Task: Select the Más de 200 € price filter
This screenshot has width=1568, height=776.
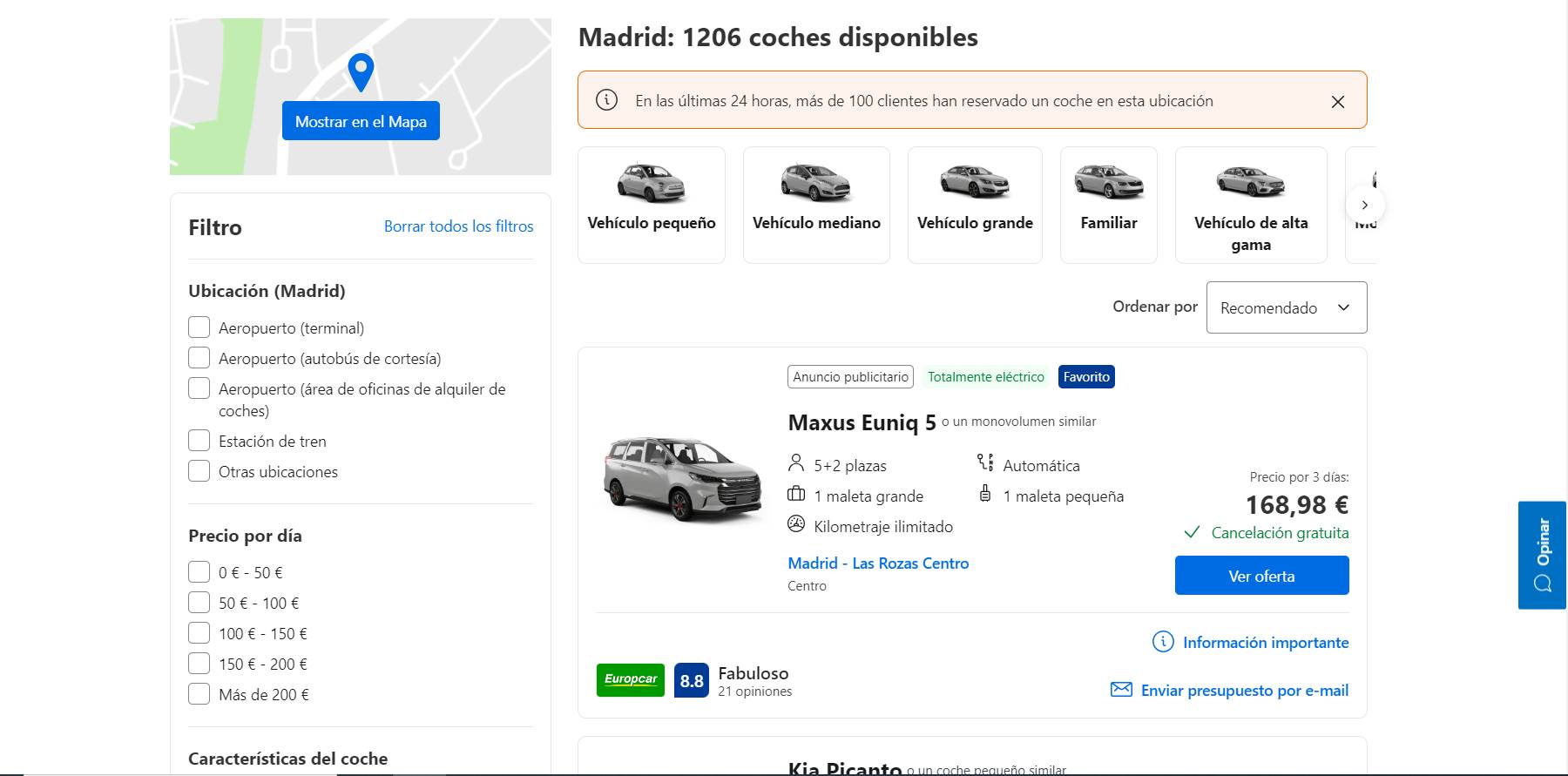Action: [199, 694]
